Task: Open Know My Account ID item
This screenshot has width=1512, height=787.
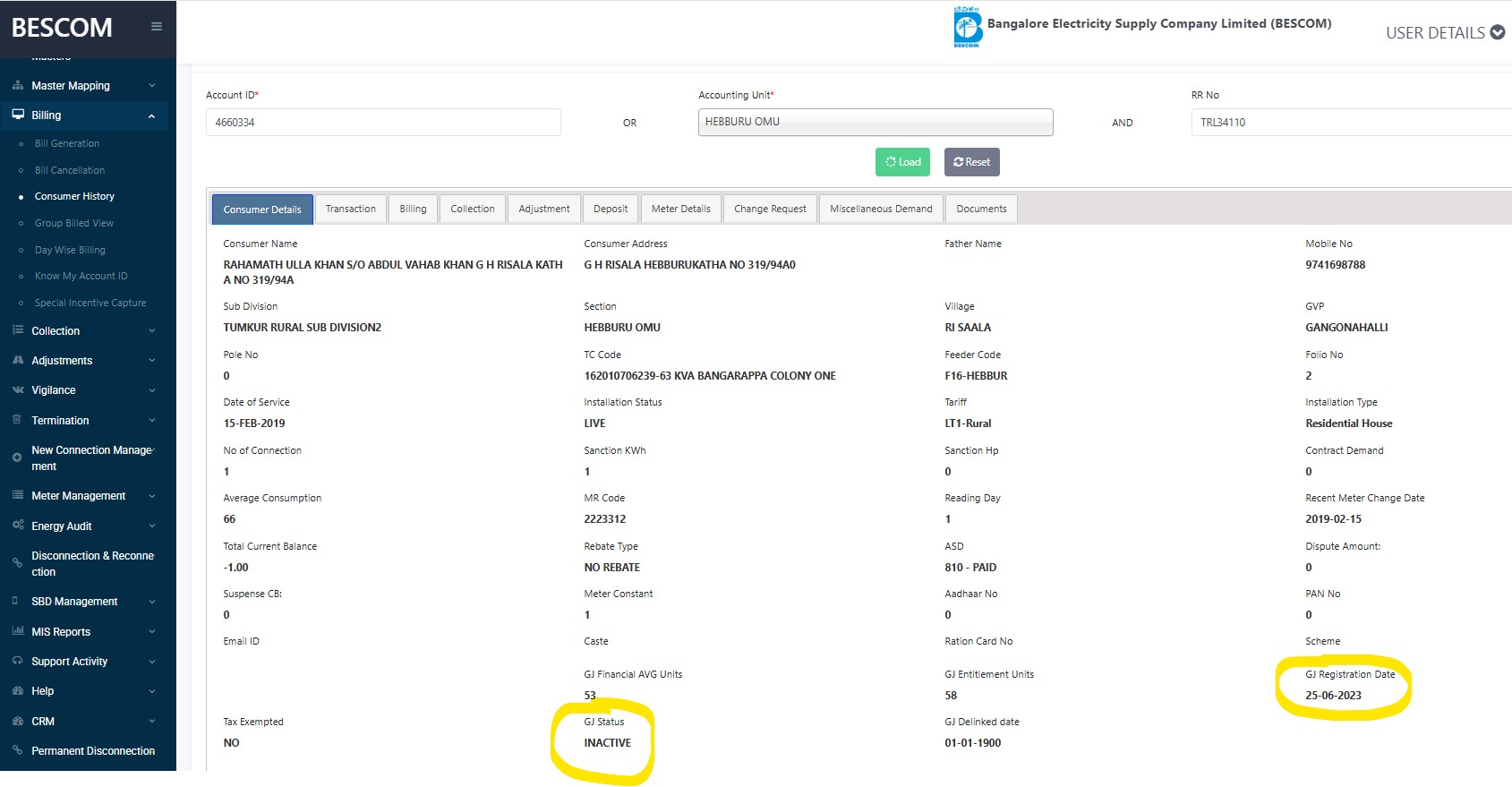Action: click(x=81, y=276)
